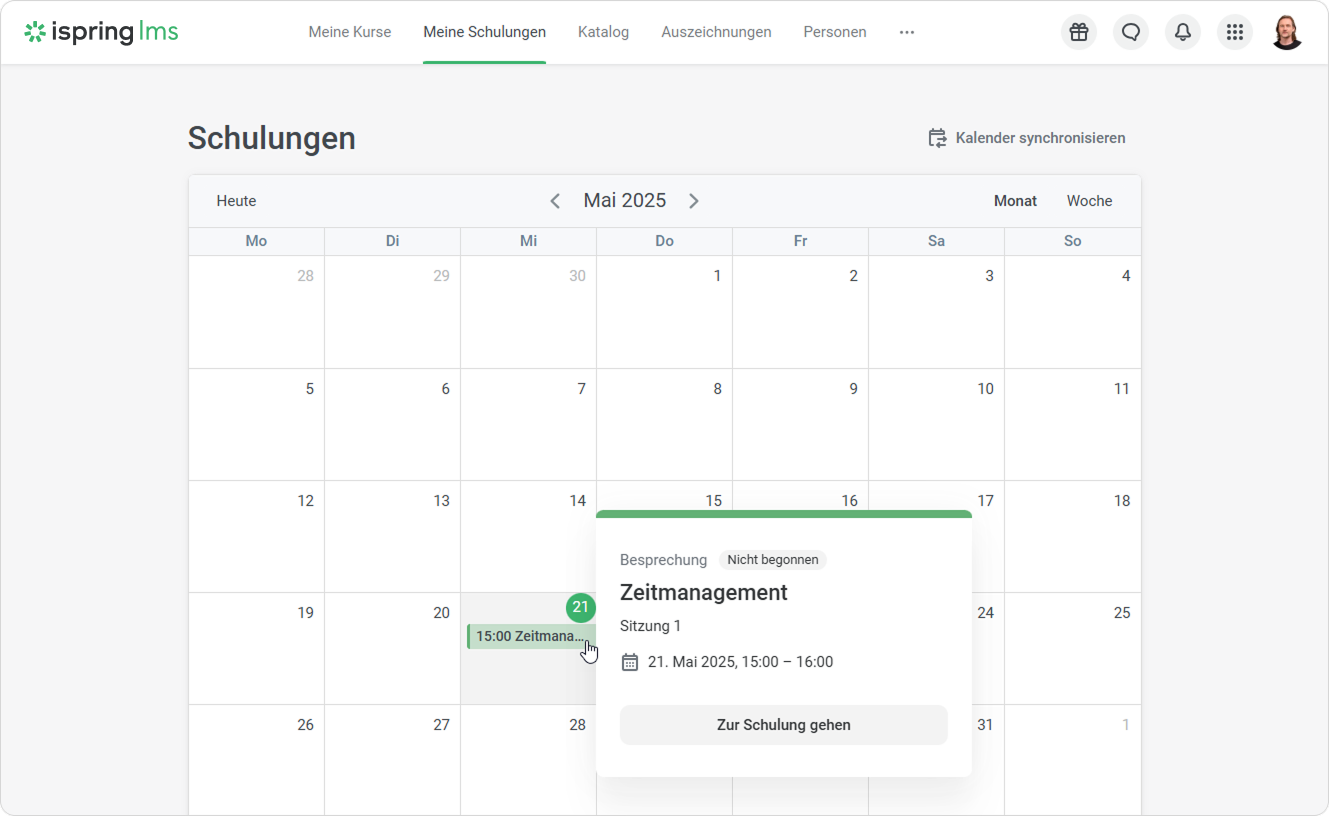Click the 15:00 Zeitmanagement calendar event
The image size is (1329, 816).
point(527,636)
